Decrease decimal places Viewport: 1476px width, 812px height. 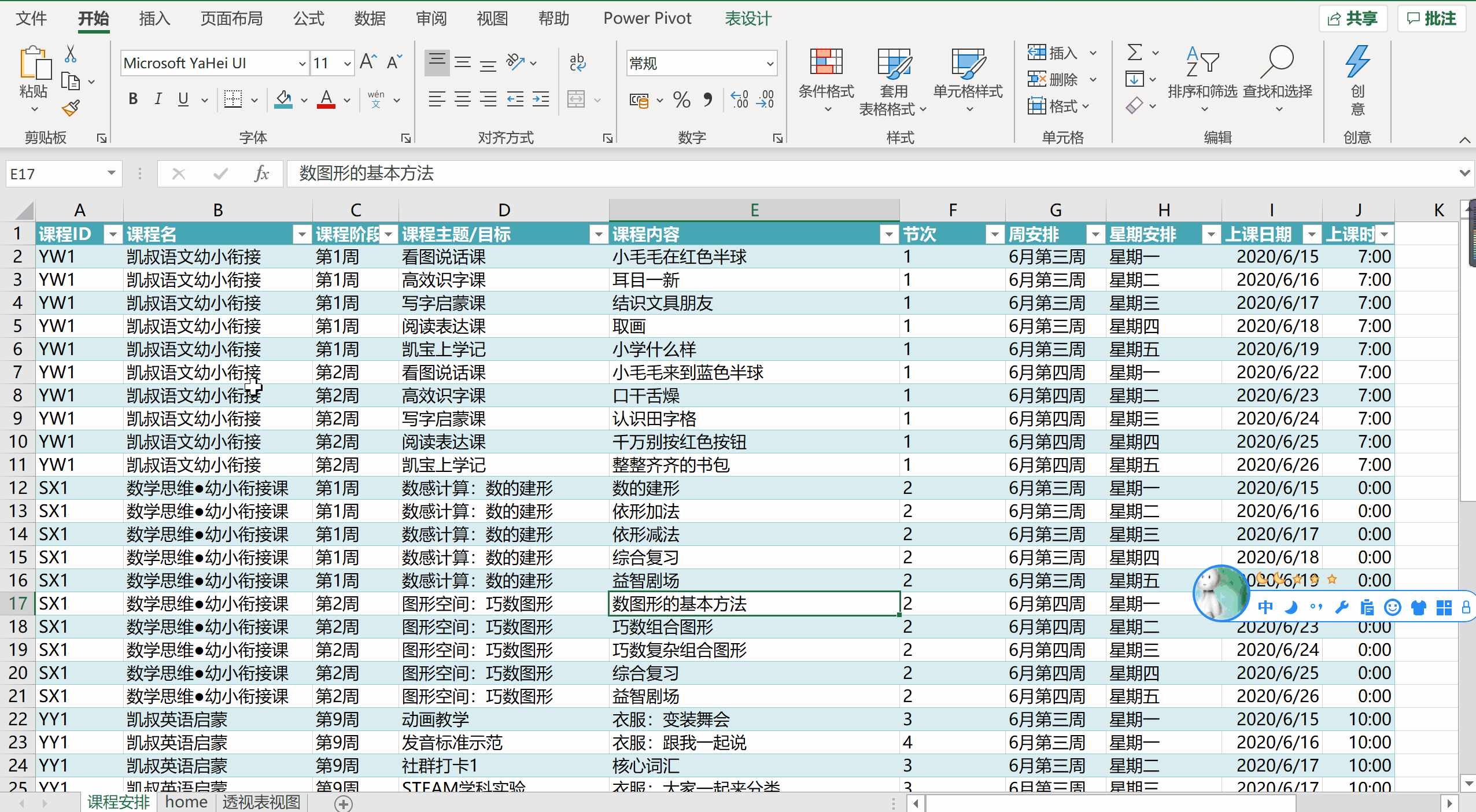pos(765,99)
